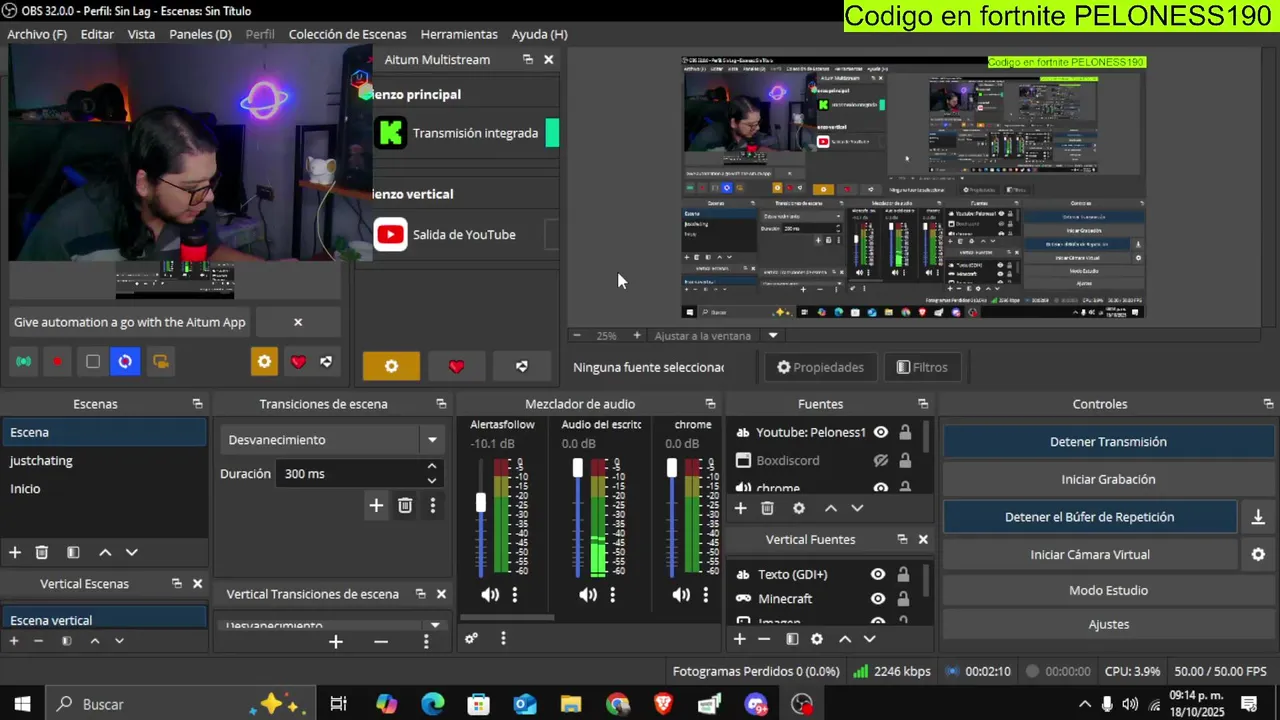The height and width of the screenshot is (720, 1280).
Task: Open the Archivo (F) menu
Action: click(x=37, y=34)
